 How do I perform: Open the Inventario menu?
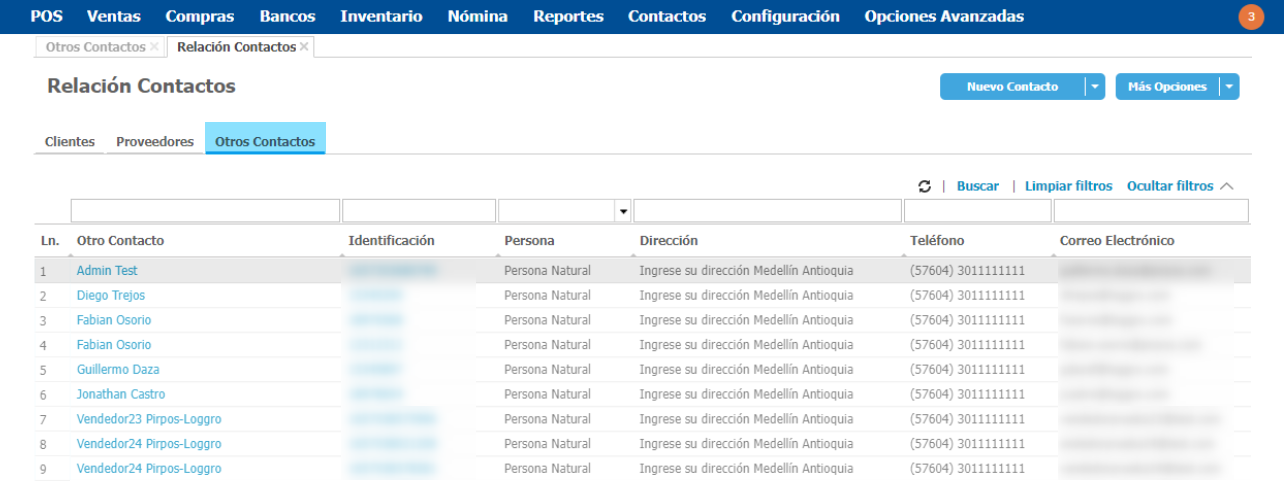pyautogui.click(x=381, y=16)
